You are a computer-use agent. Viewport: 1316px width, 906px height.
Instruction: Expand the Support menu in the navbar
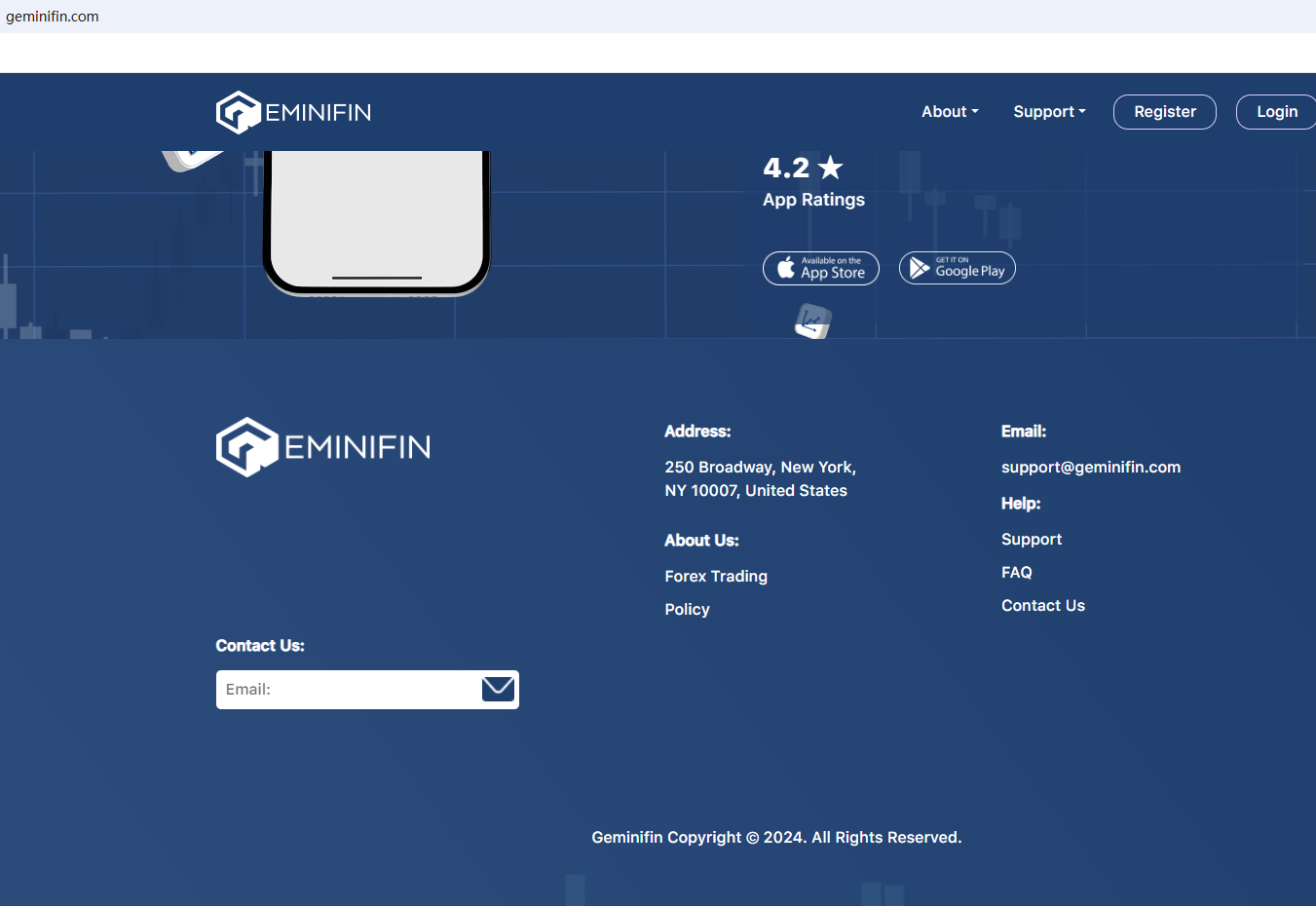(x=1049, y=112)
